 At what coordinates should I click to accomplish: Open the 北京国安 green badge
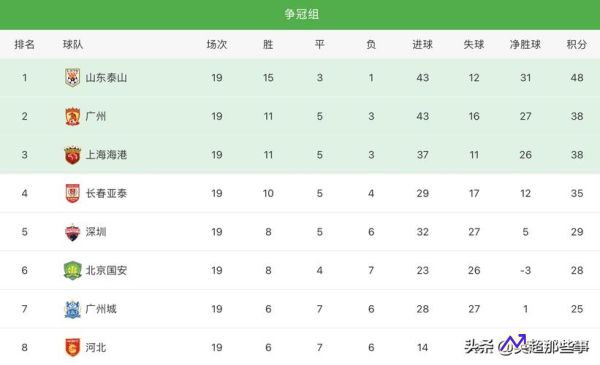pos(72,270)
